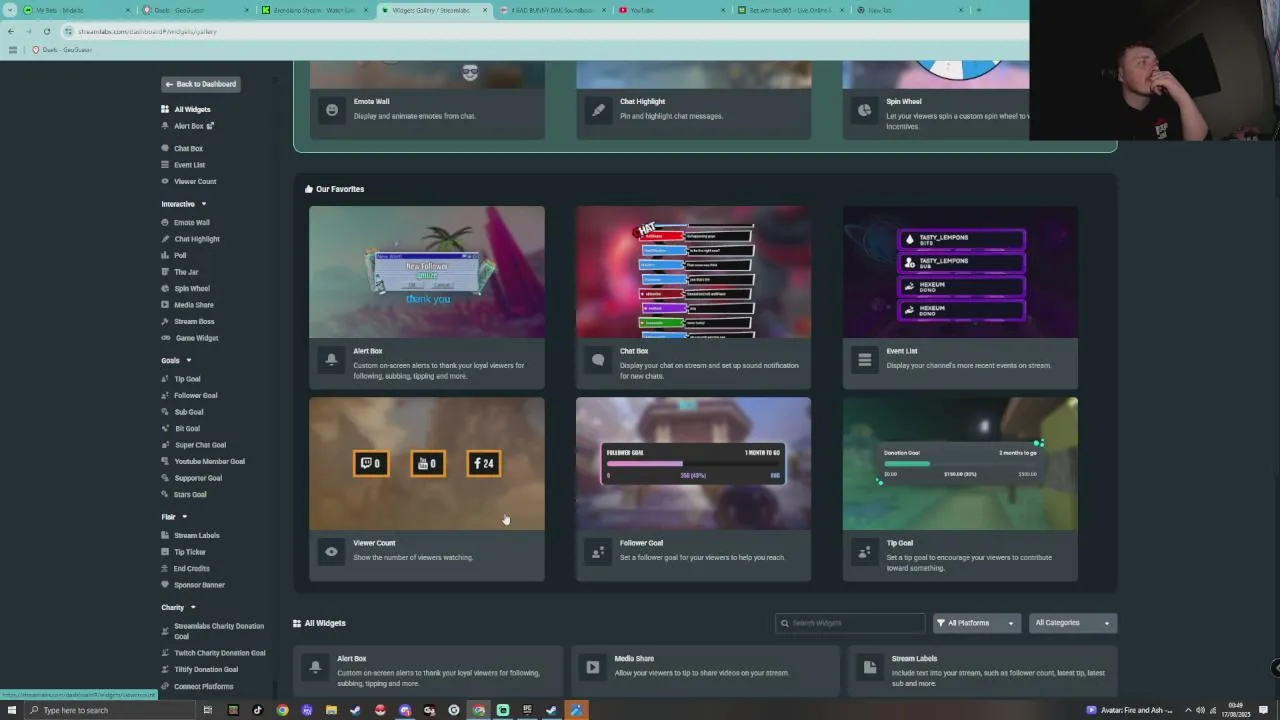Open Sponsor Banner in the sidebar
Image resolution: width=1280 pixels, height=720 pixels.
click(192, 585)
